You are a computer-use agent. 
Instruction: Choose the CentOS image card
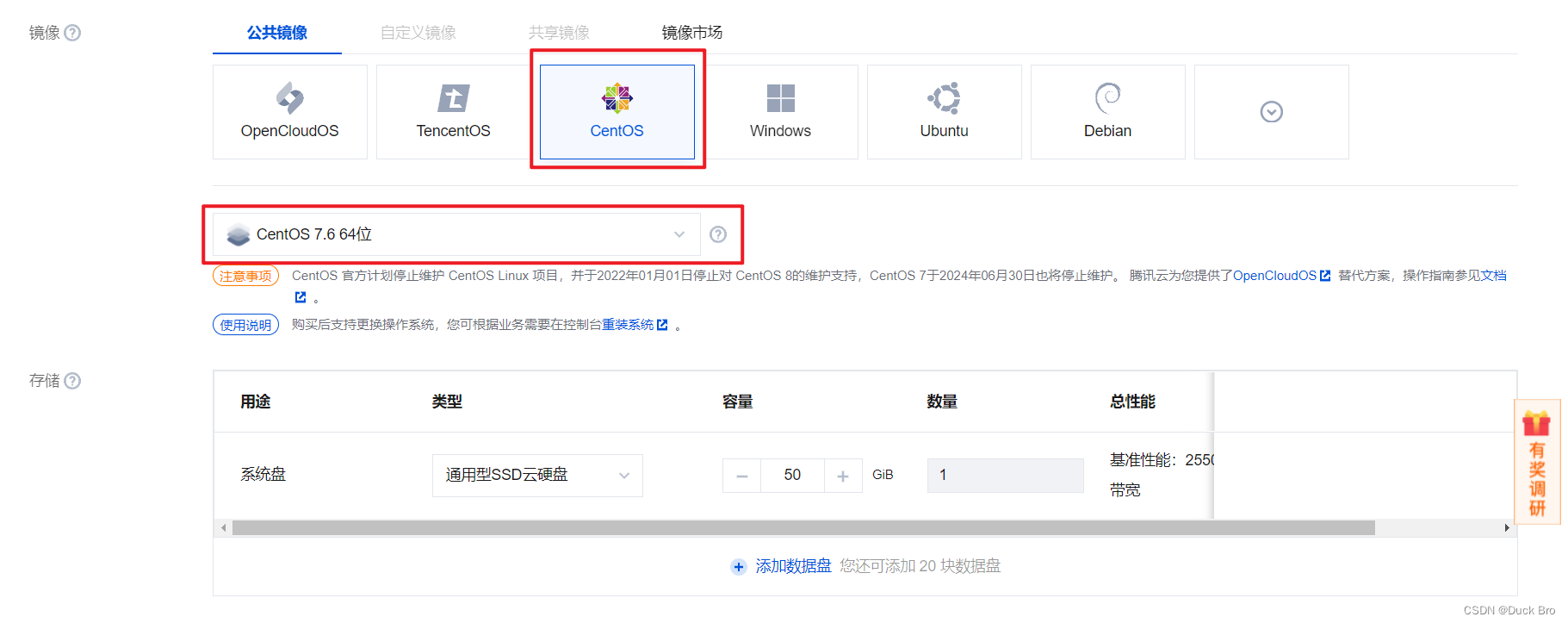617,112
